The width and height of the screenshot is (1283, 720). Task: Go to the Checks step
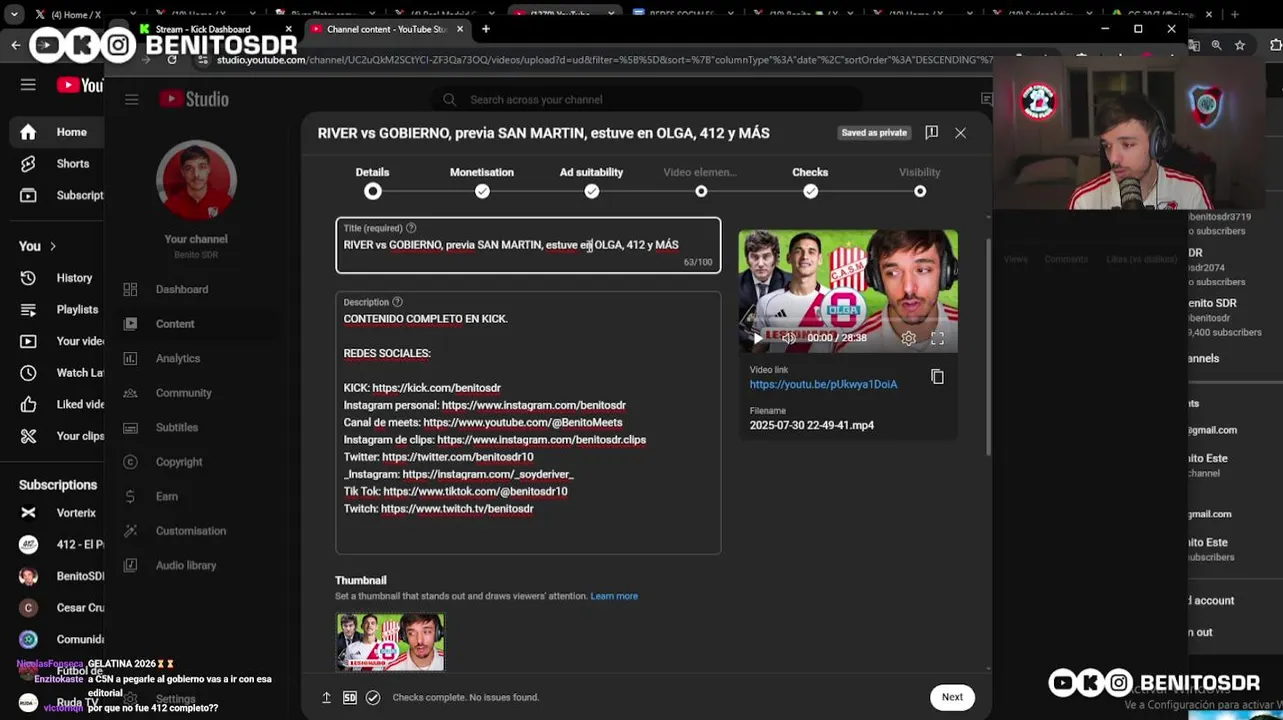pos(810,181)
